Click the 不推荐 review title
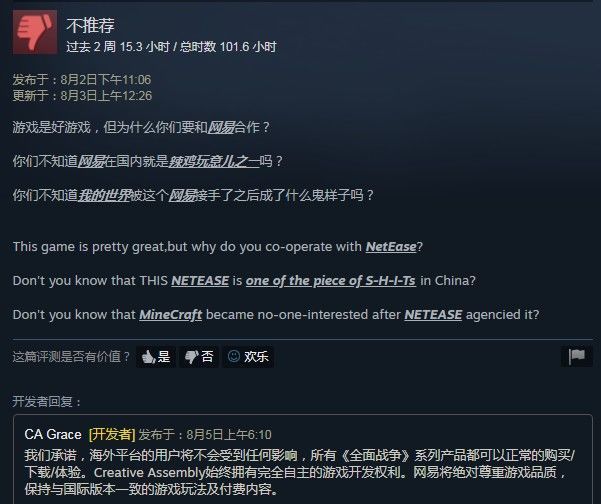The image size is (601, 504). tap(90, 25)
